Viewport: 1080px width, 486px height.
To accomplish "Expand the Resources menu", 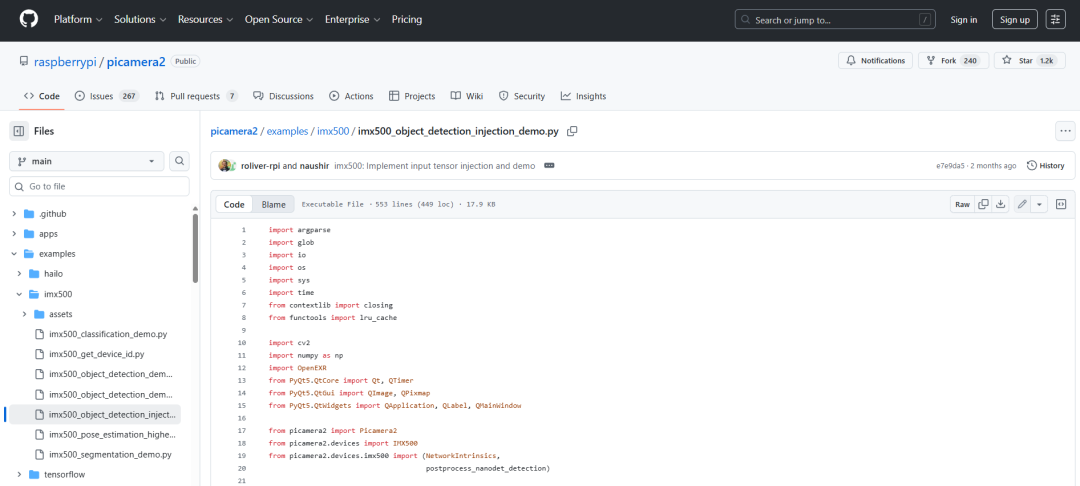I will 205,19.
